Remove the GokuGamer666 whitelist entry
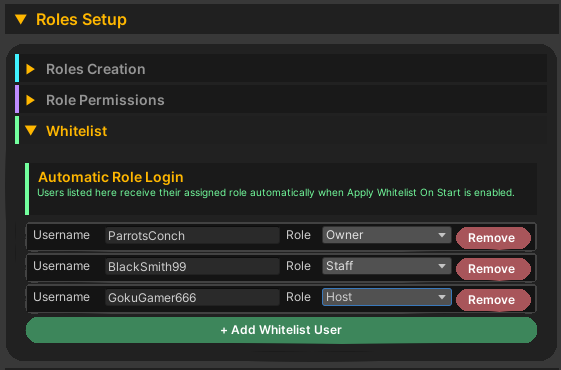The width and height of the screenshot is (561, 370). [493, 300]
